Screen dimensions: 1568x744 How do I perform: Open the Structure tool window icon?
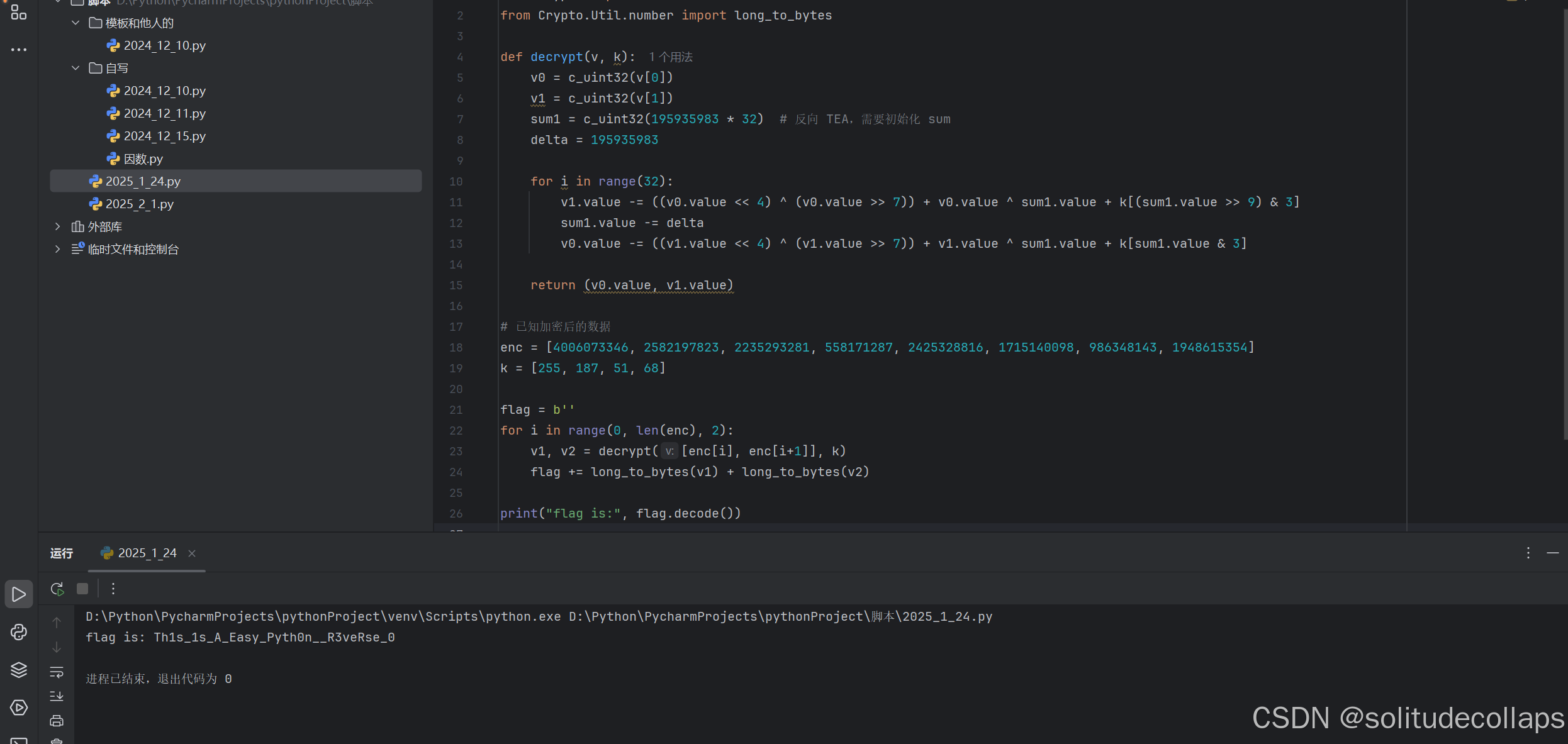19,12
